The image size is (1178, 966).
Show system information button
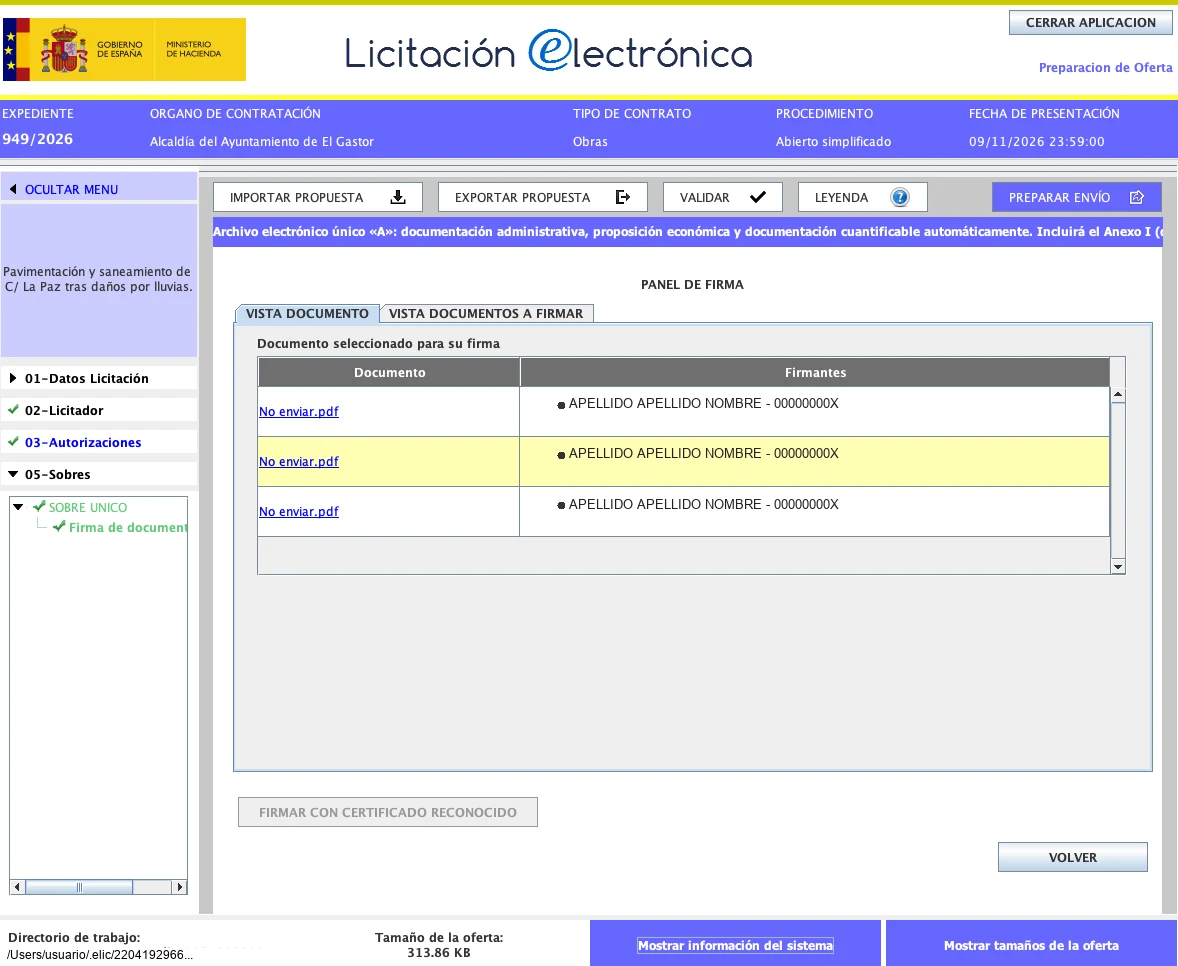pyautogui.click(x=735, y=945)
